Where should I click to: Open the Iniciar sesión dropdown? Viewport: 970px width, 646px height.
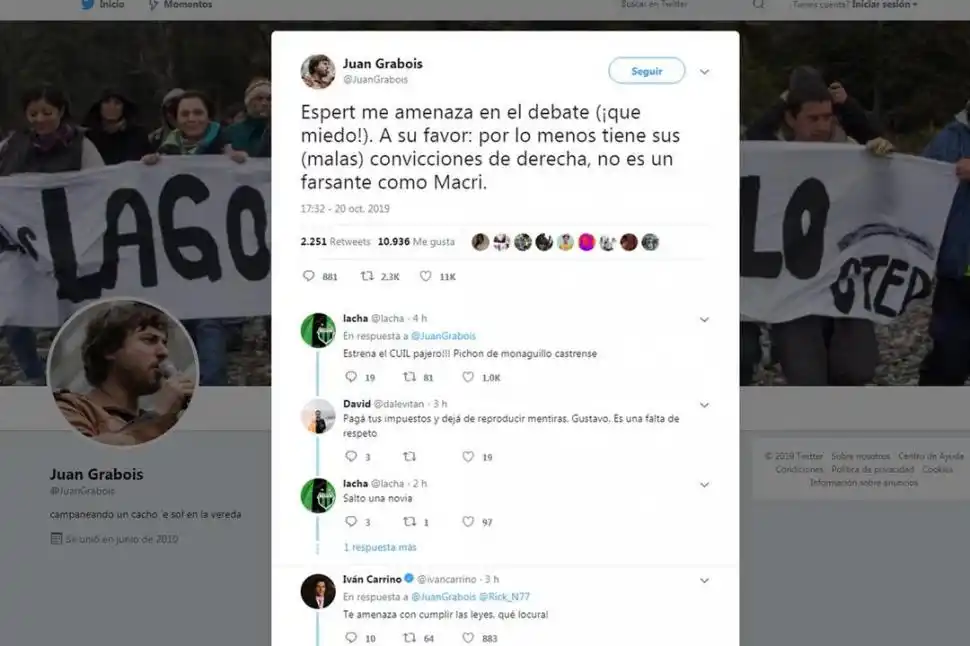pyautogui.click(x=885, y=4)
